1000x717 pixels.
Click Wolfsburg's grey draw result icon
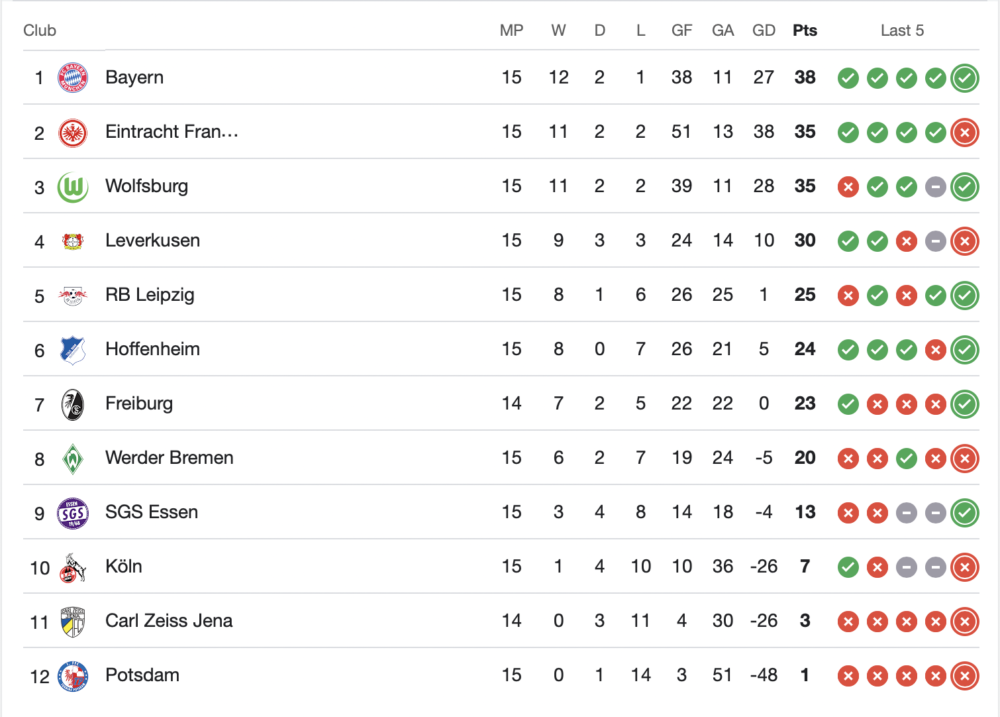935,186
